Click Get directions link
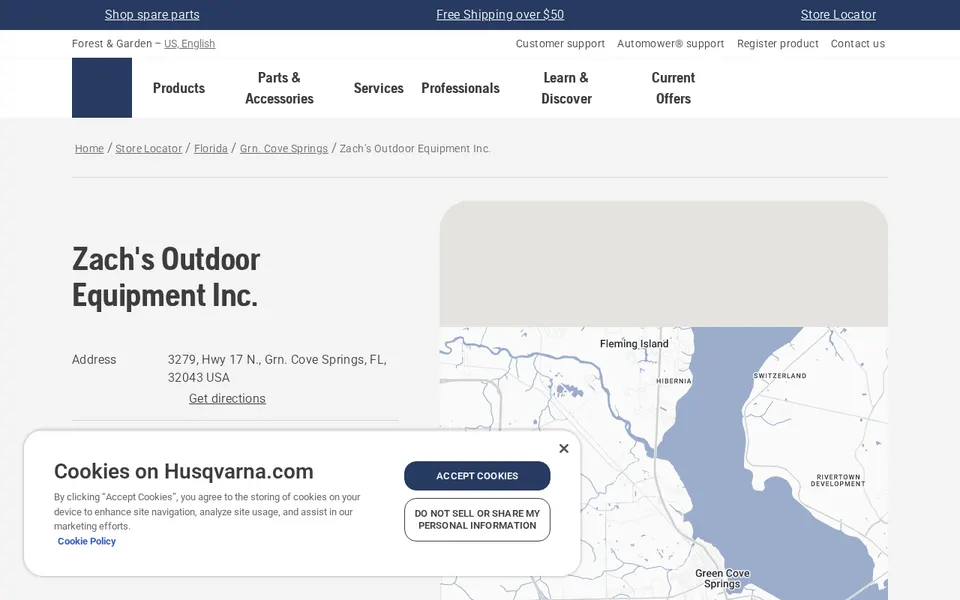The width and height of the screenshot is (960, 600). pos(227,399)
